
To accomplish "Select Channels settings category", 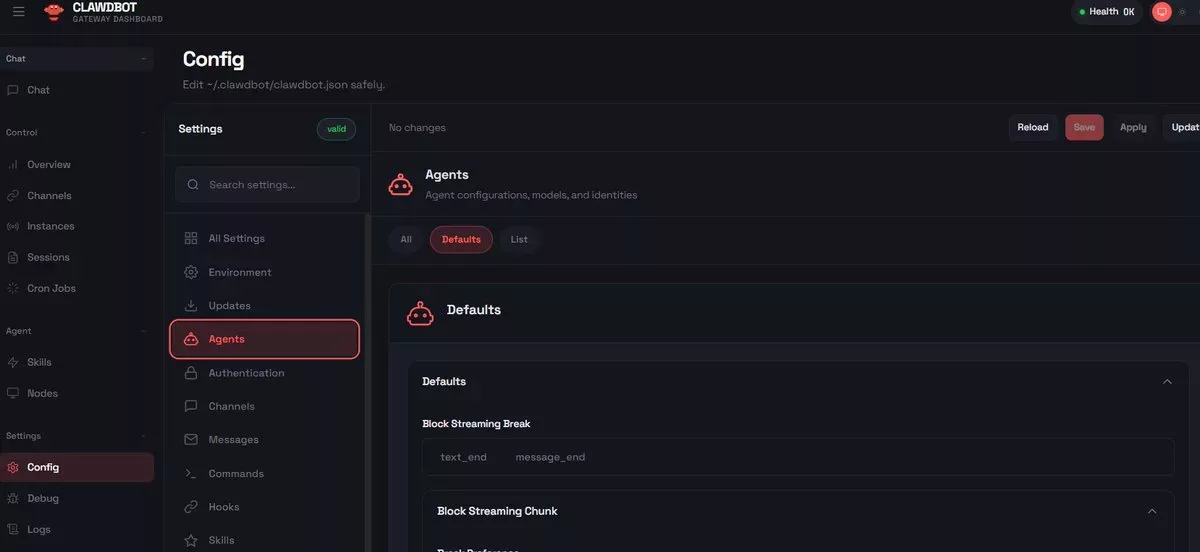I will (x=265, y=406).
